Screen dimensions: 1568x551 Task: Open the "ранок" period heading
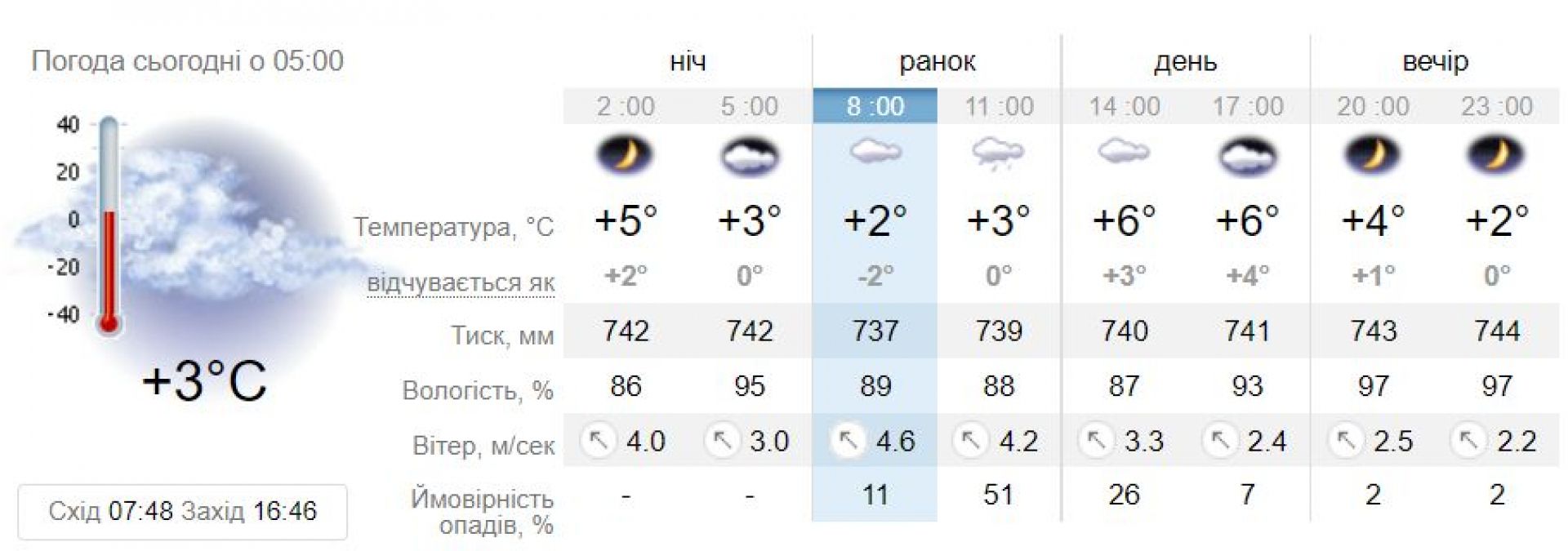click(x=937, y=61)
